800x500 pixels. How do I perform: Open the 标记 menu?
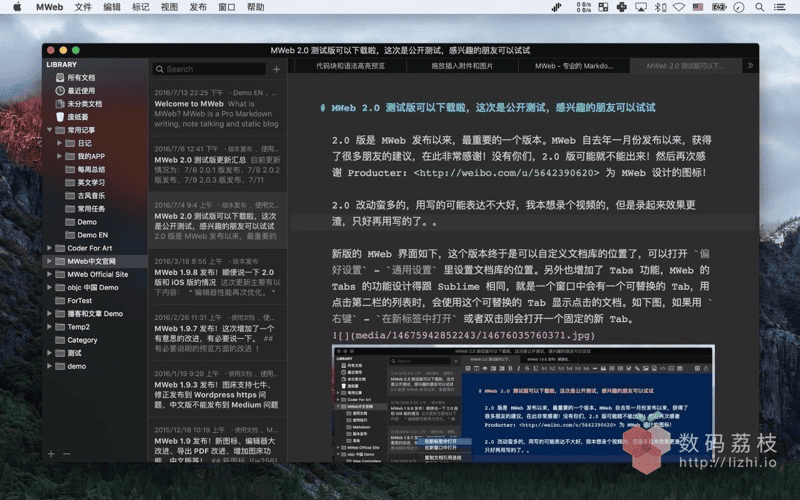click(140, 7)
